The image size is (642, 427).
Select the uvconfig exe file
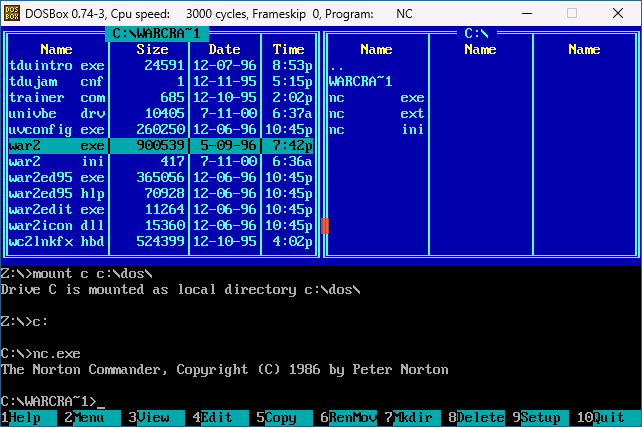pos(161,129)
